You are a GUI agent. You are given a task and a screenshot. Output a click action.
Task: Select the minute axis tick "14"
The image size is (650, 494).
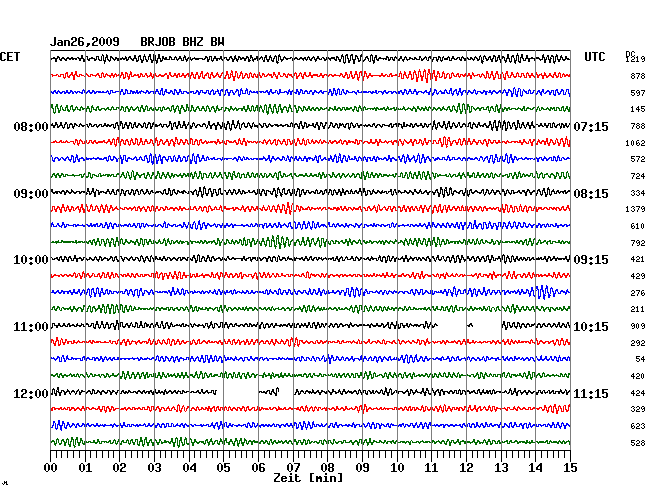click(x=535, y=468)
